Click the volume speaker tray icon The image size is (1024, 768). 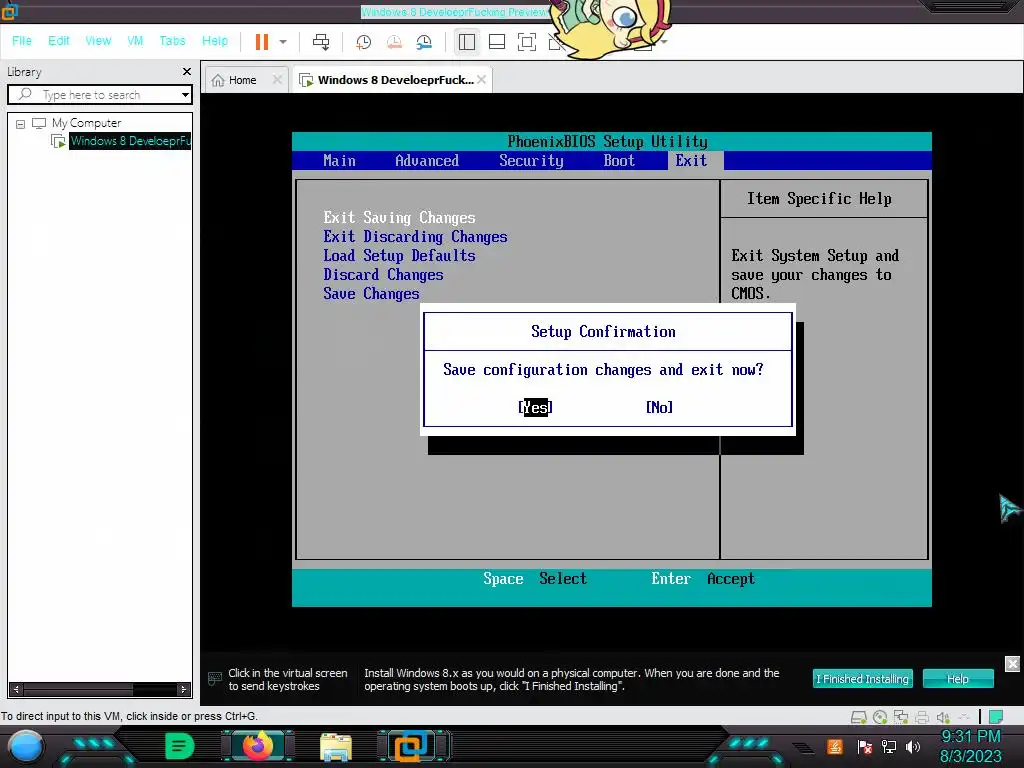click(913, 746)
